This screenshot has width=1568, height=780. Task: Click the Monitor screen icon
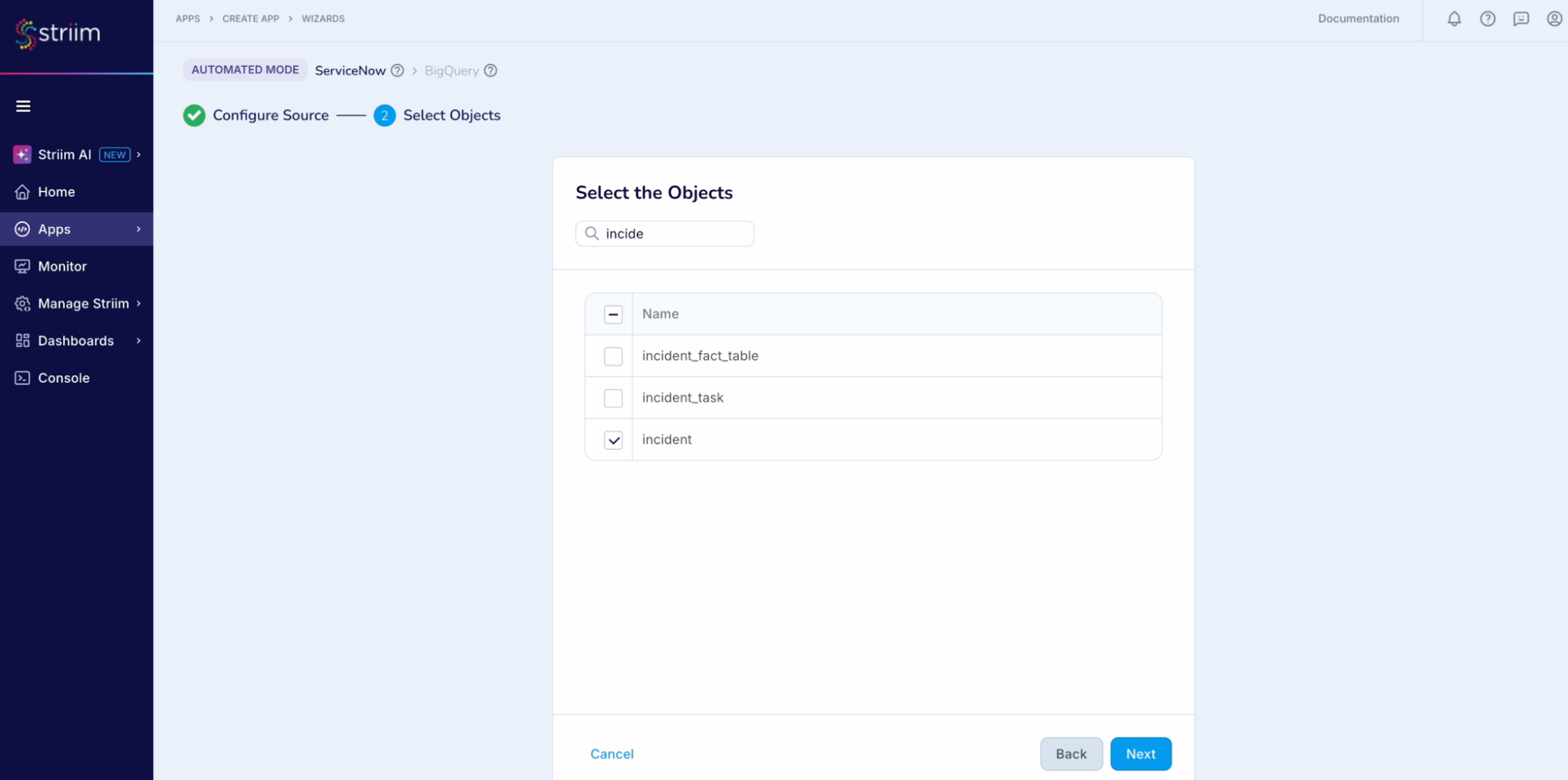pos(22,266)
